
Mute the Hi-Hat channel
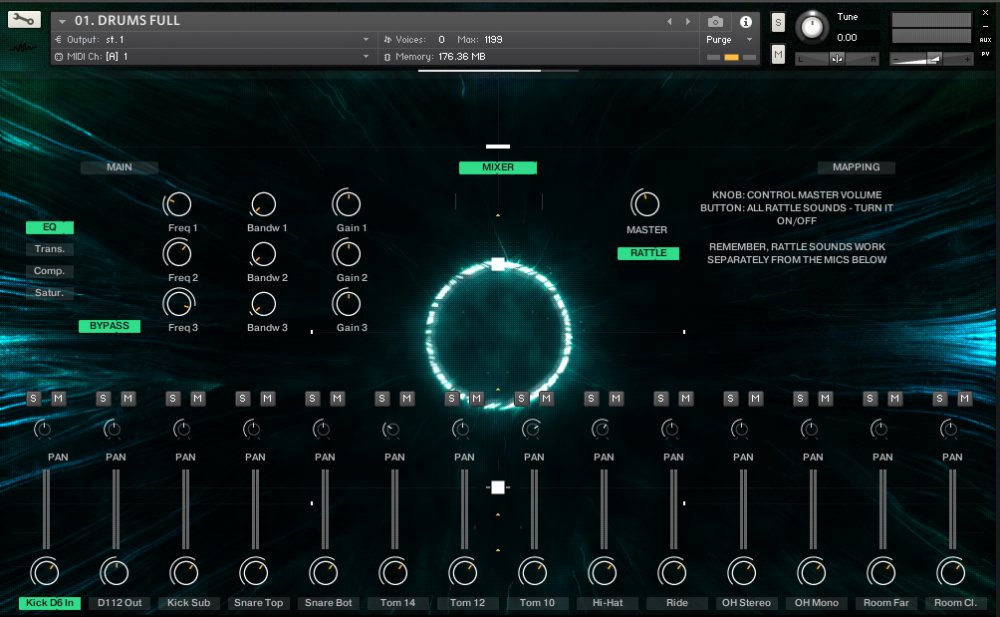(x=617, y=398)
